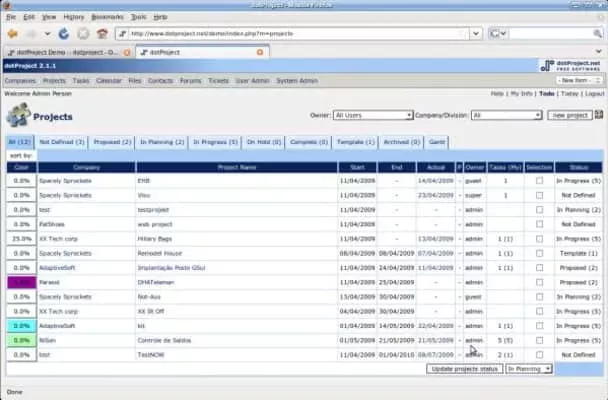Check the selection box for Hillary Bags
Image resolution: width=608 pixels, height=400 pixels.
(539, 239)
